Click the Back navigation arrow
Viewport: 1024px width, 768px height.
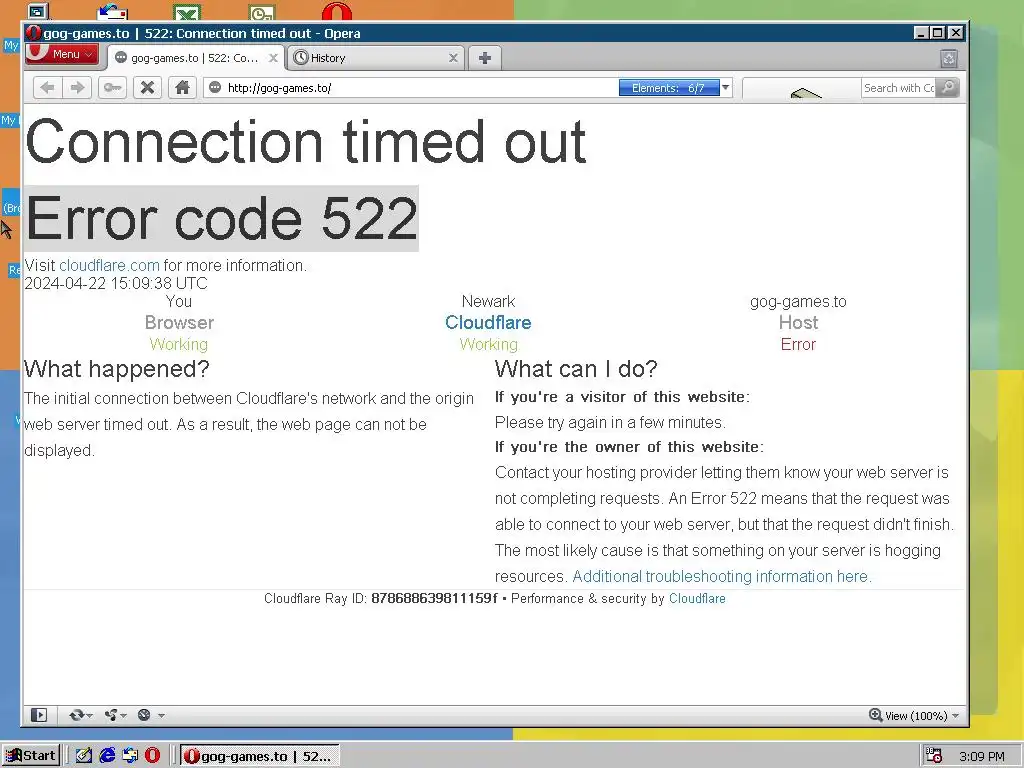click(47, 88)
